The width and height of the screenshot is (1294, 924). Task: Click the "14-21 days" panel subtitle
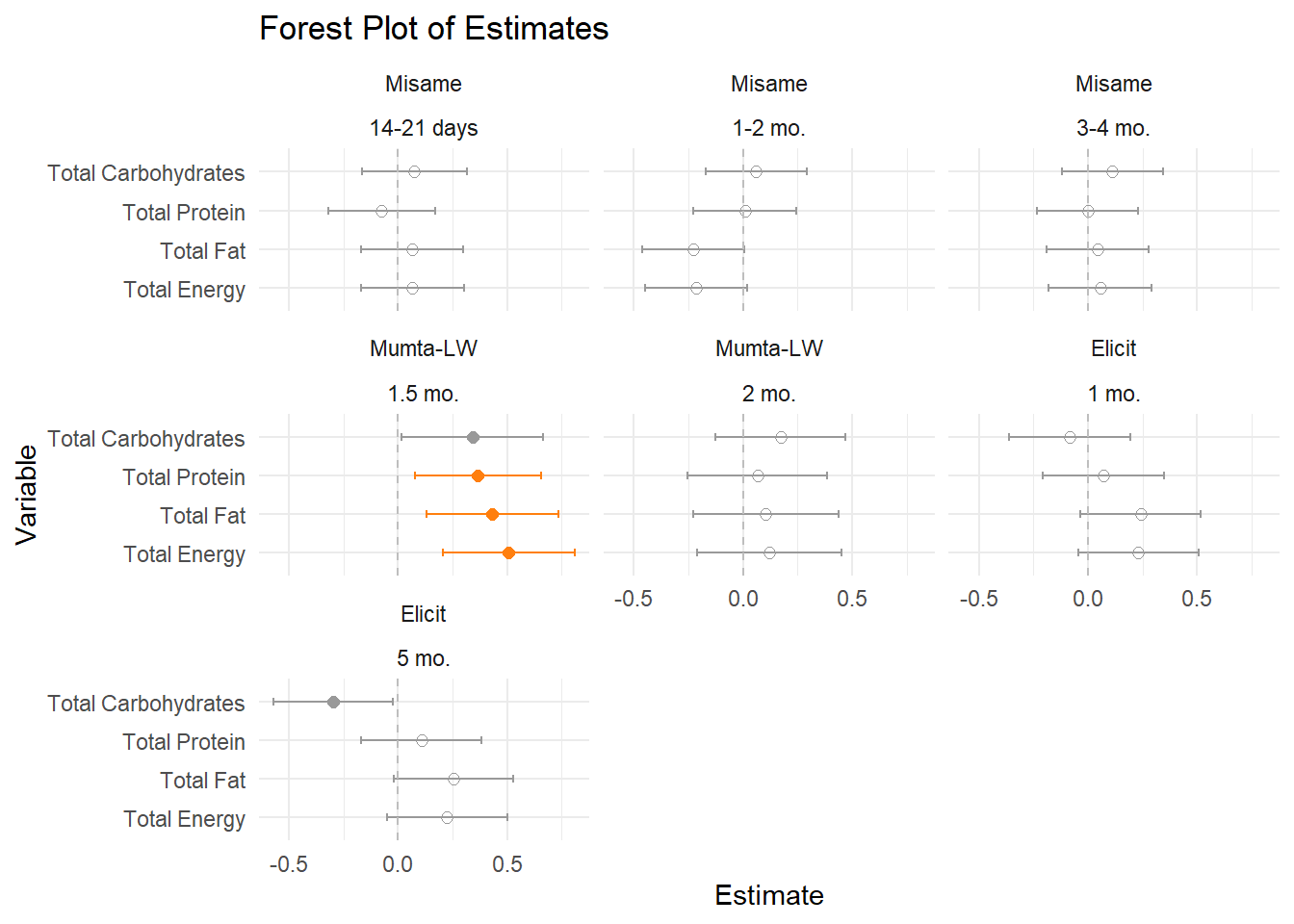tap(424, 128)
